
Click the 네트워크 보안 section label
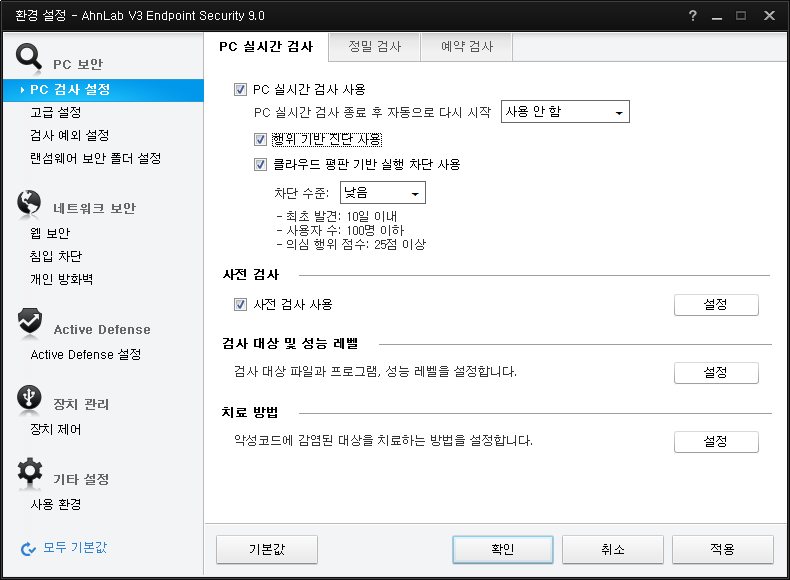point(94,209)
